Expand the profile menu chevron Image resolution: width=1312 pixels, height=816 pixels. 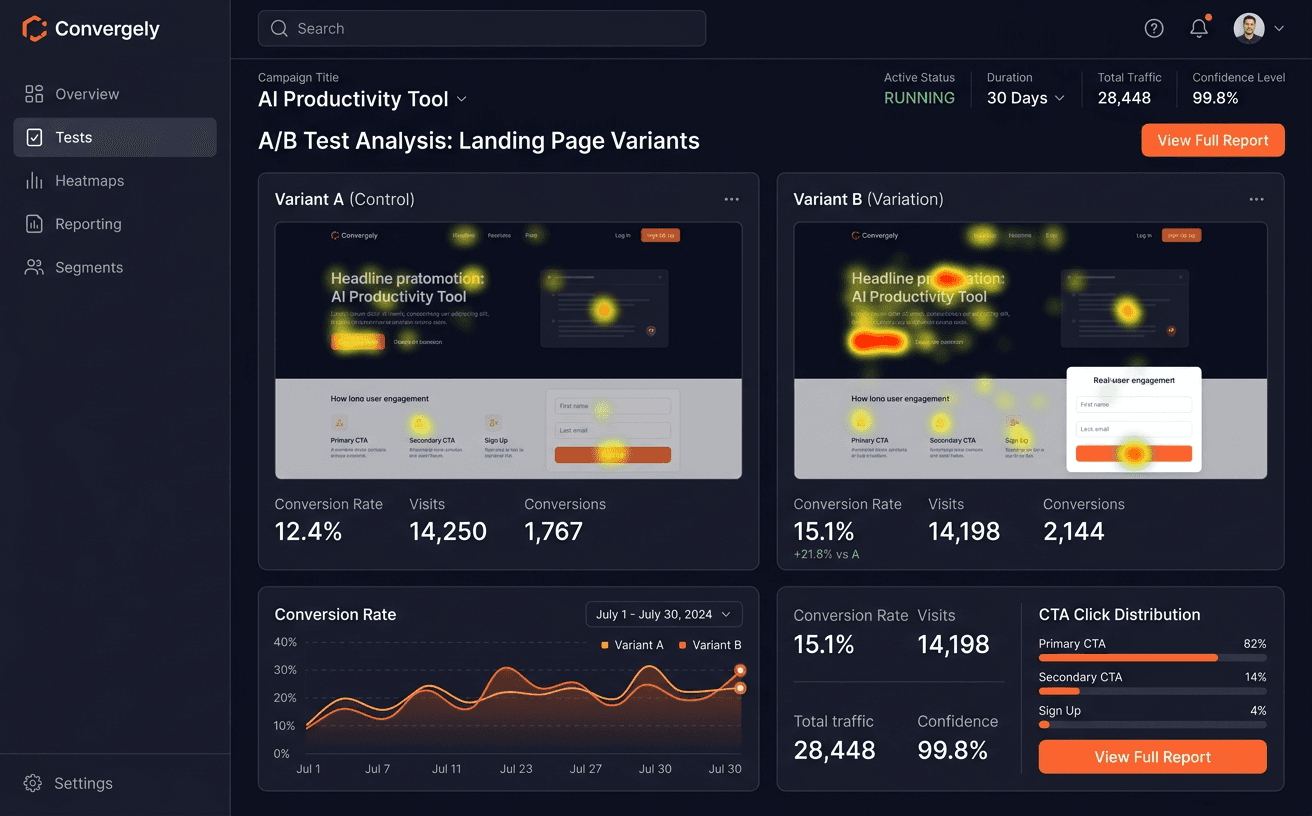coord(1279,29)
